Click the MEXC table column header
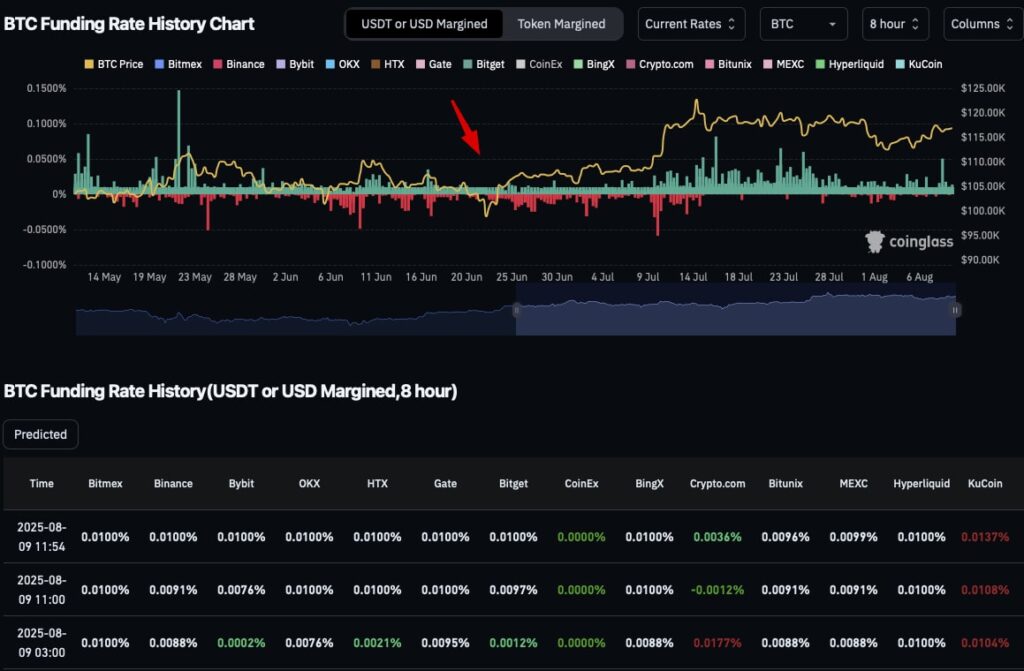1024x671 pixels. [853, 483]
